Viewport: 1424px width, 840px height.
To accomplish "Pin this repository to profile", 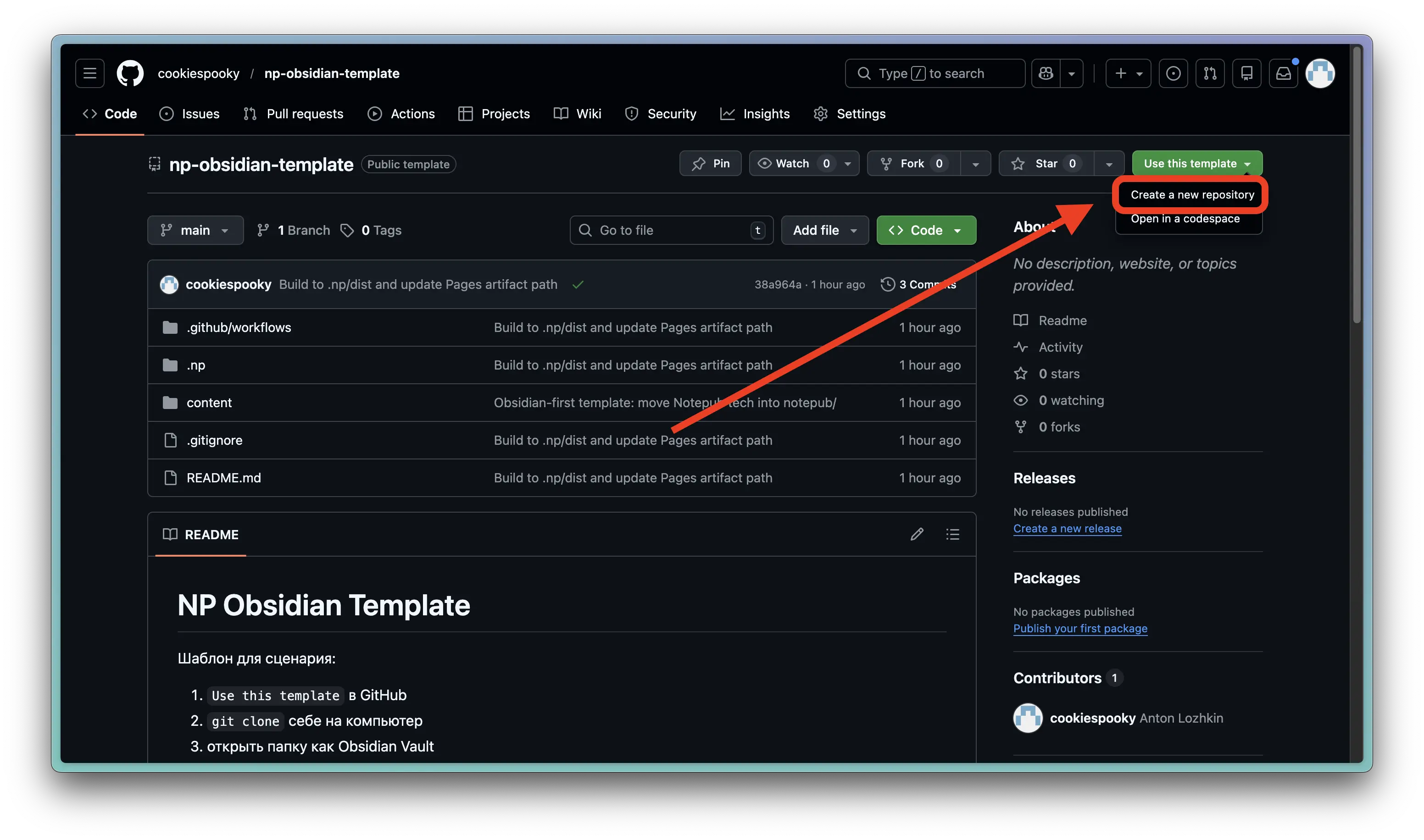I will point(710,164).
